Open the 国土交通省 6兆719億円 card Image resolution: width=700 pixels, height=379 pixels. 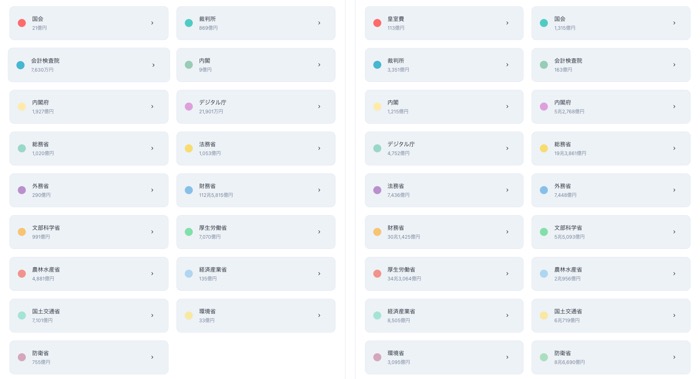coord(611,316)
